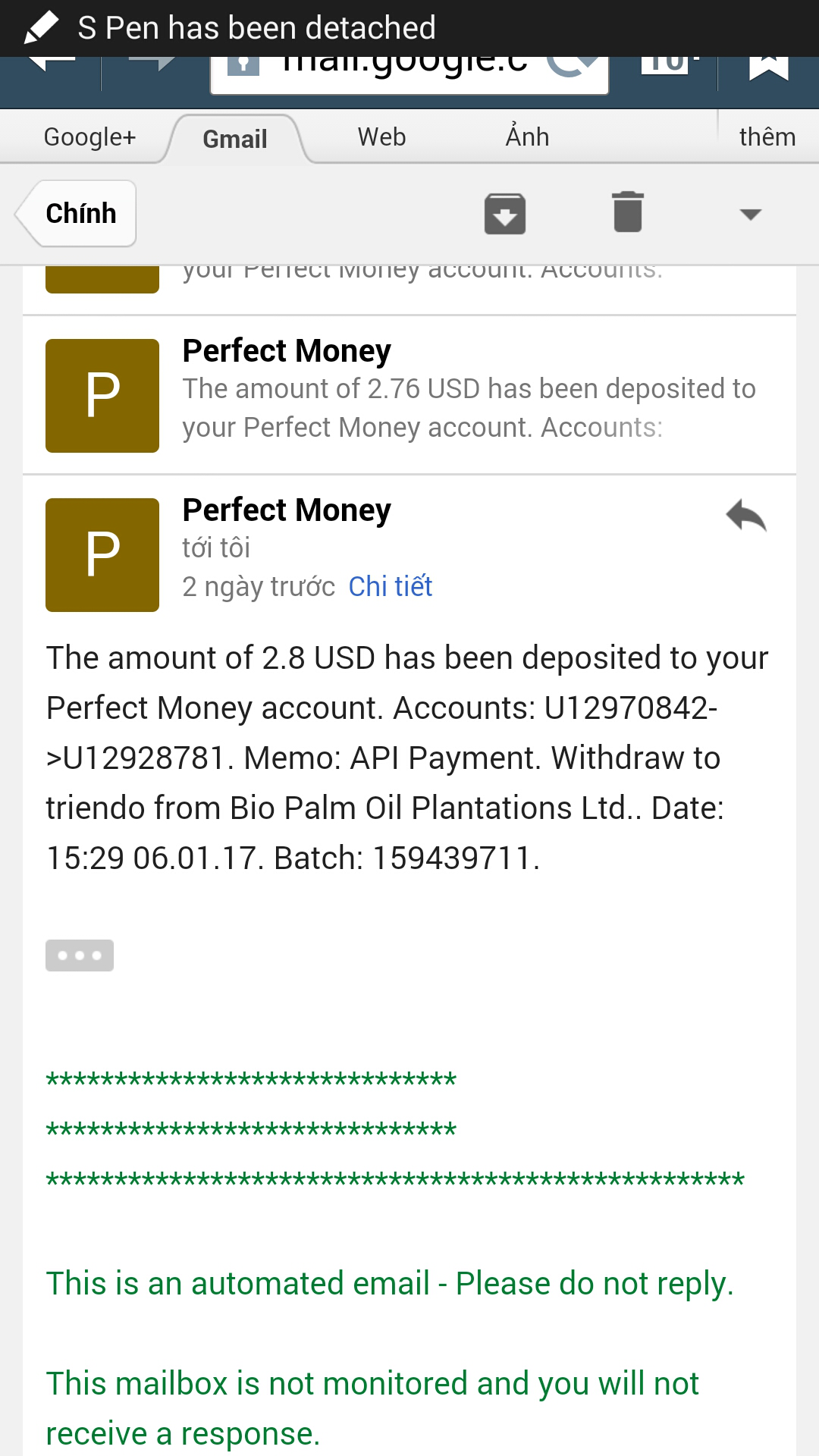Viewport: 819px width, 1456px height.
Task: Tap the P avatar of the open email
Action: tap(102, 555)
